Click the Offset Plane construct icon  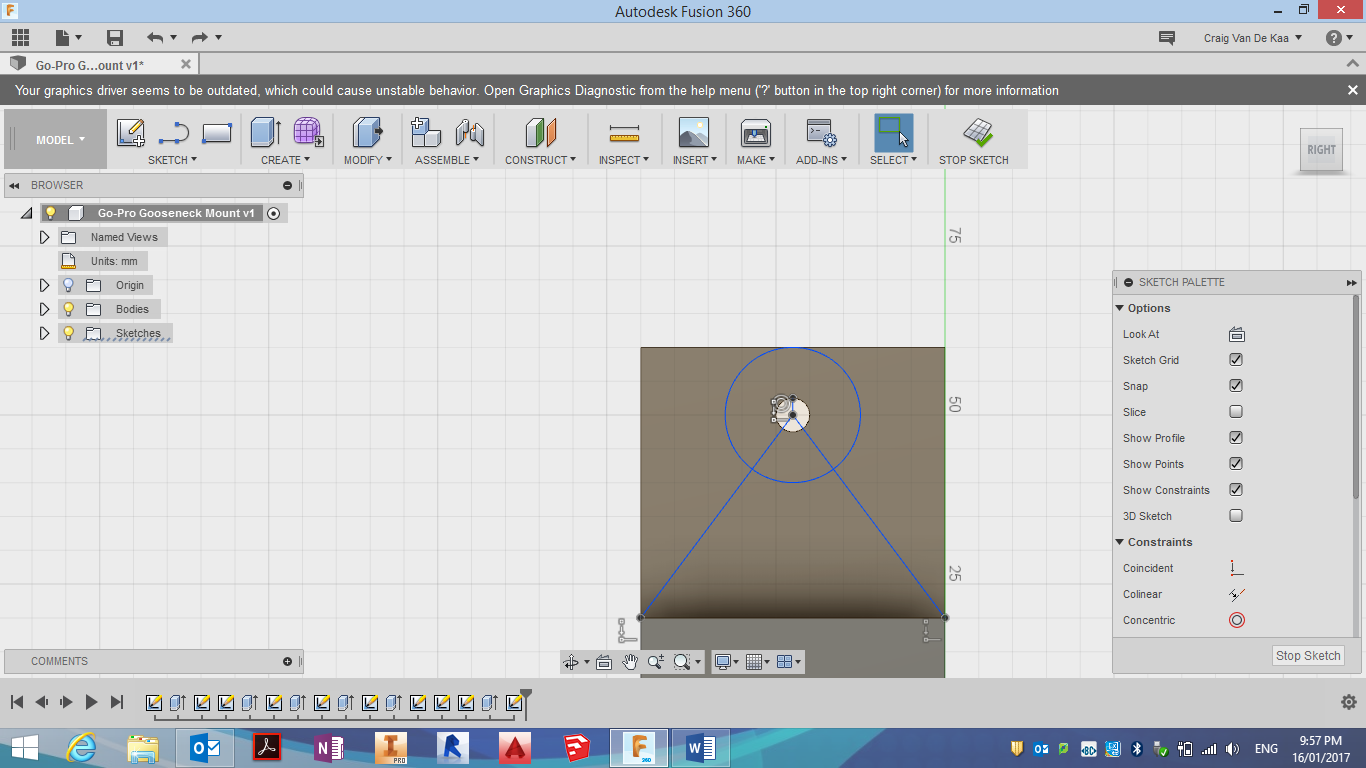(x=540, y=133)
